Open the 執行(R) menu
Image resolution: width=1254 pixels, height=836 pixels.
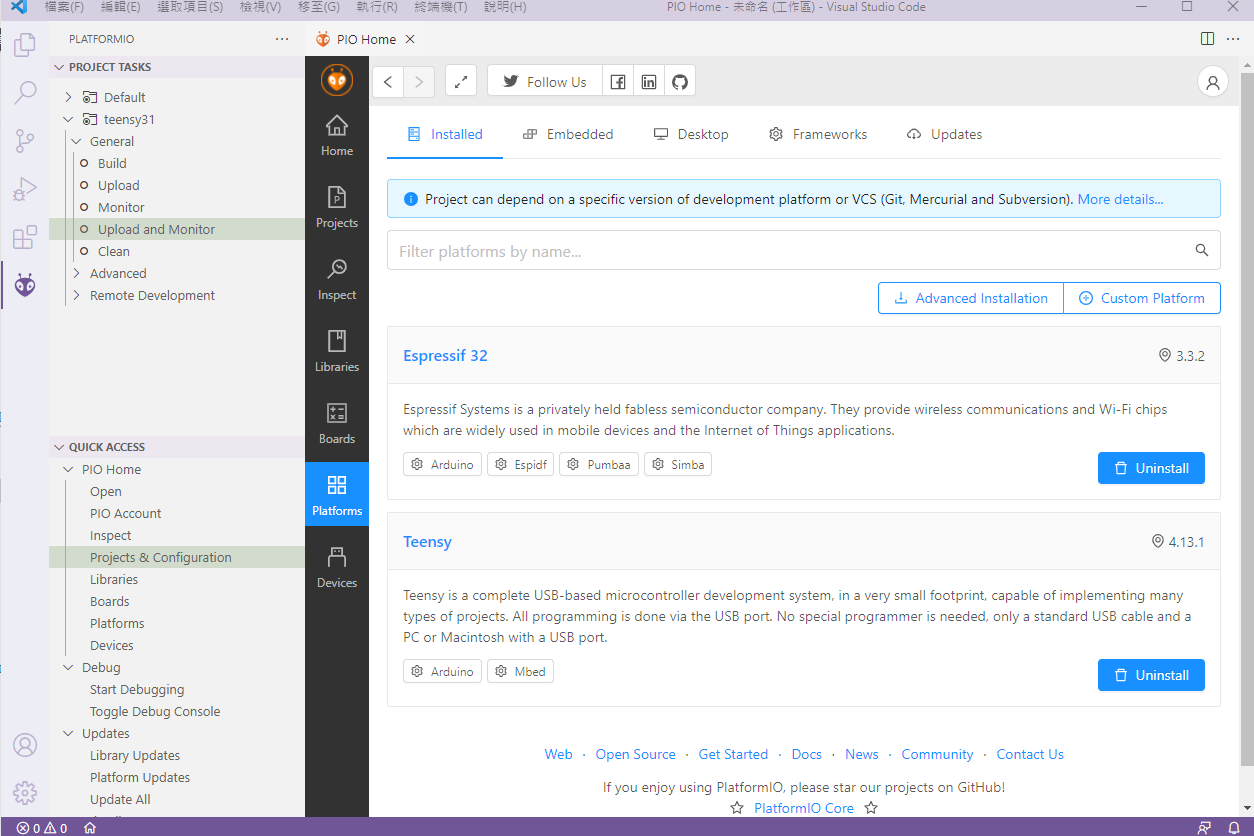(x=376, y=7)
